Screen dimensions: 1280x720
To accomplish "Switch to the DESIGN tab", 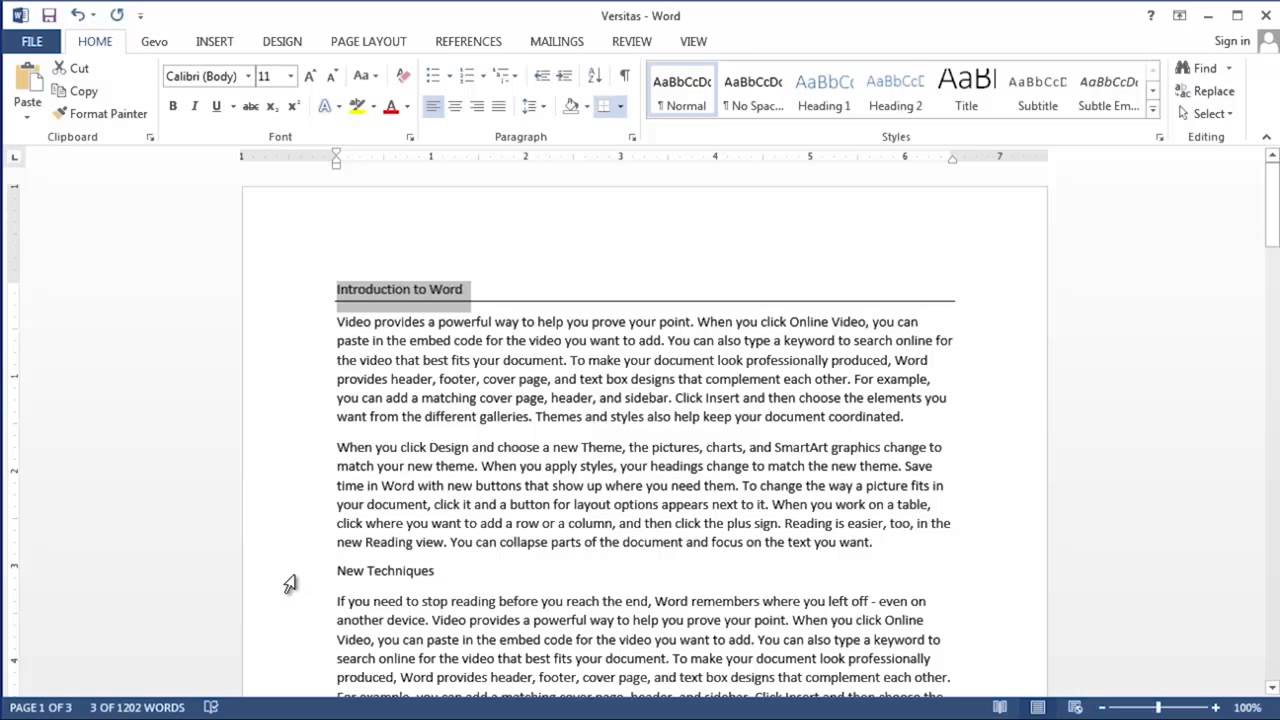I will pos(282,41).
